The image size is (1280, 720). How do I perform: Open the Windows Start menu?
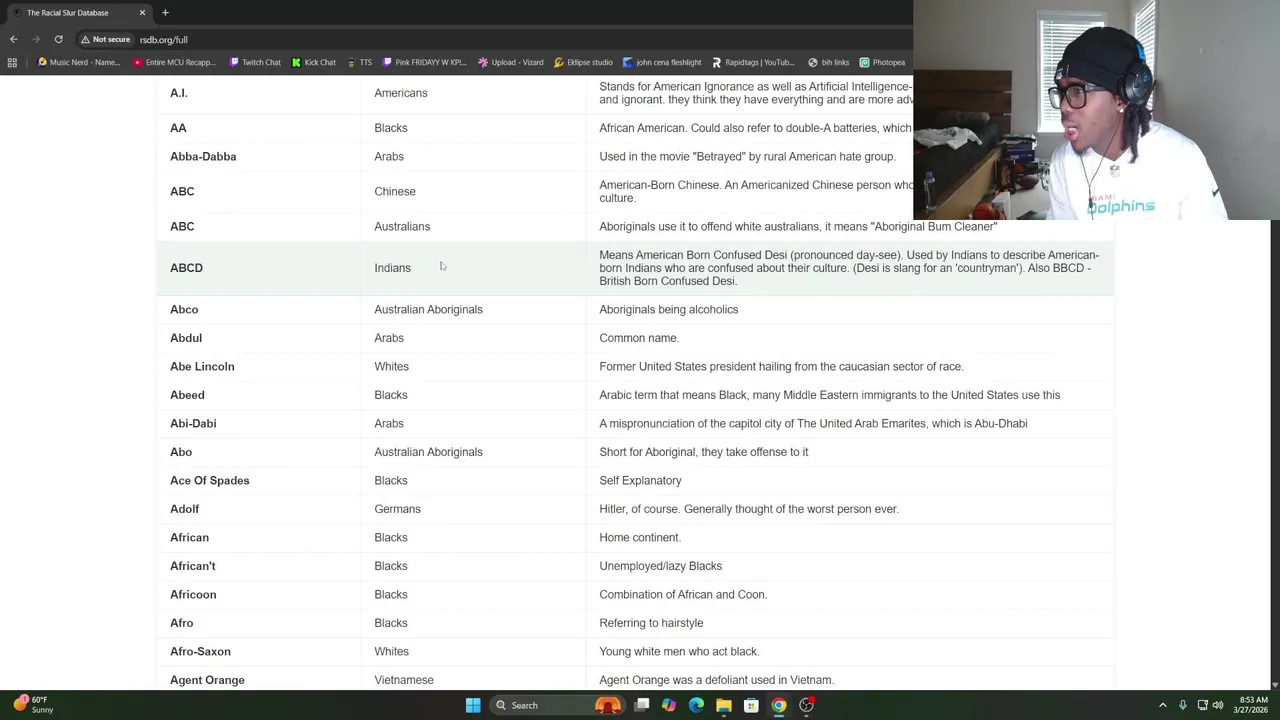(473, 705)
